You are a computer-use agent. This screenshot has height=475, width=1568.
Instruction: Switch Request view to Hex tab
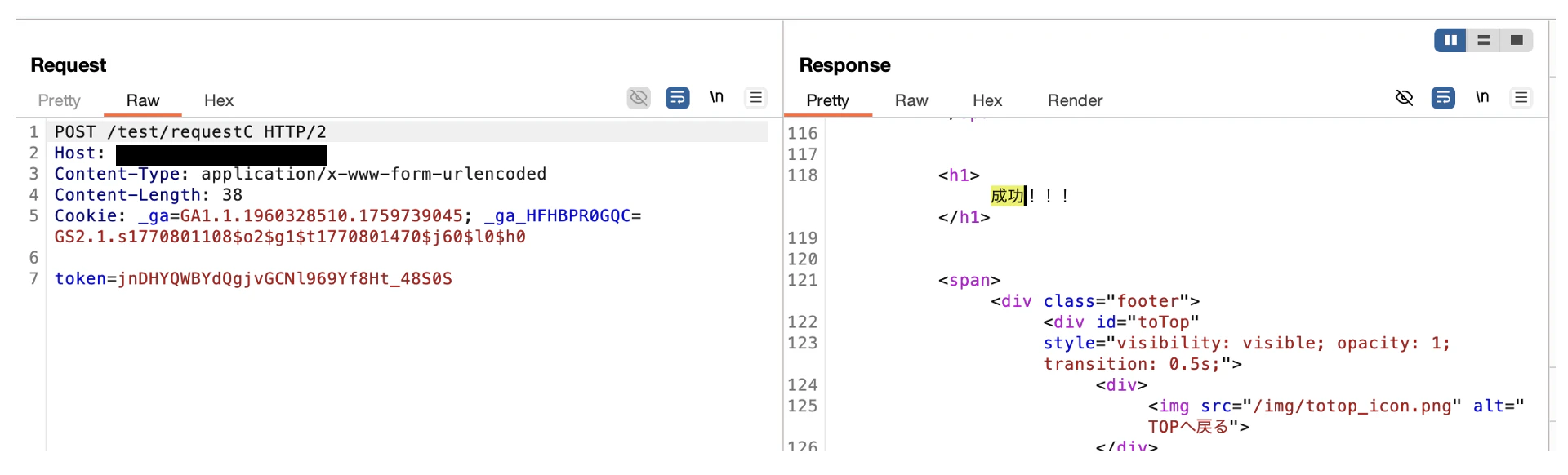(x=218, y=100)
